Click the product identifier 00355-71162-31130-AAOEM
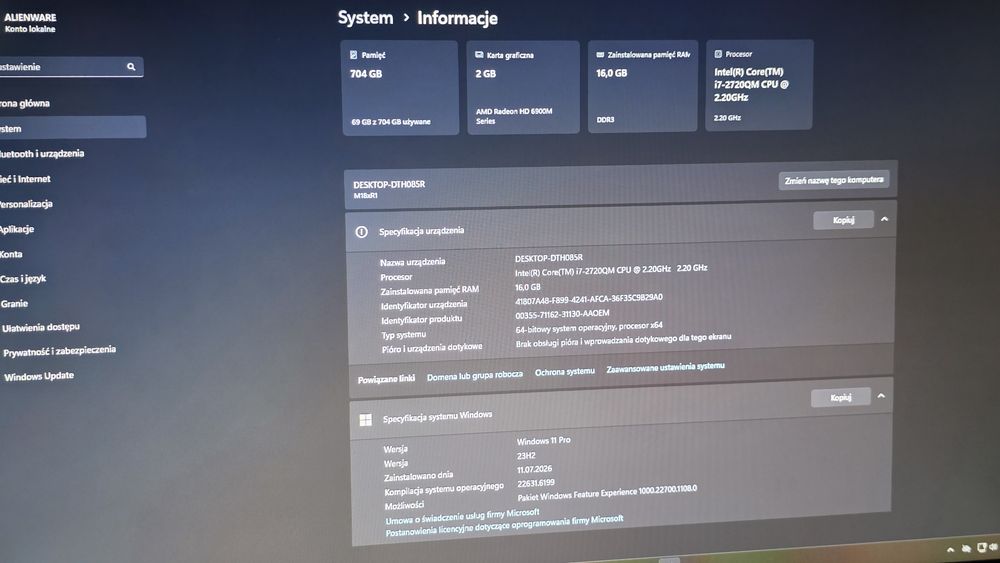This screenshot has width=1000, height=563. 562,314
